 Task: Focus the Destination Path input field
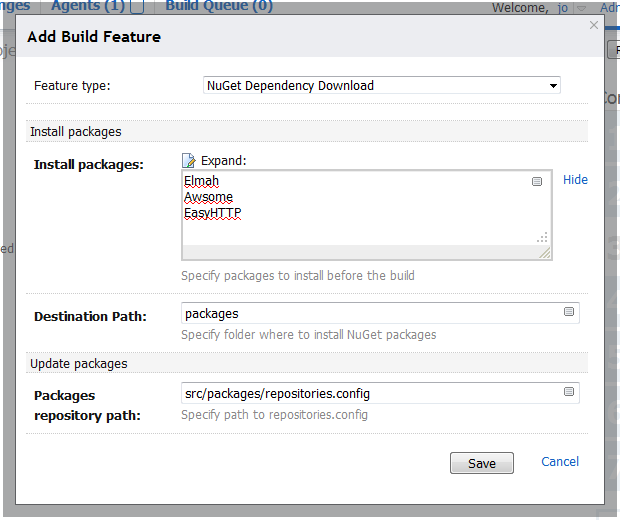click(370, 313)
